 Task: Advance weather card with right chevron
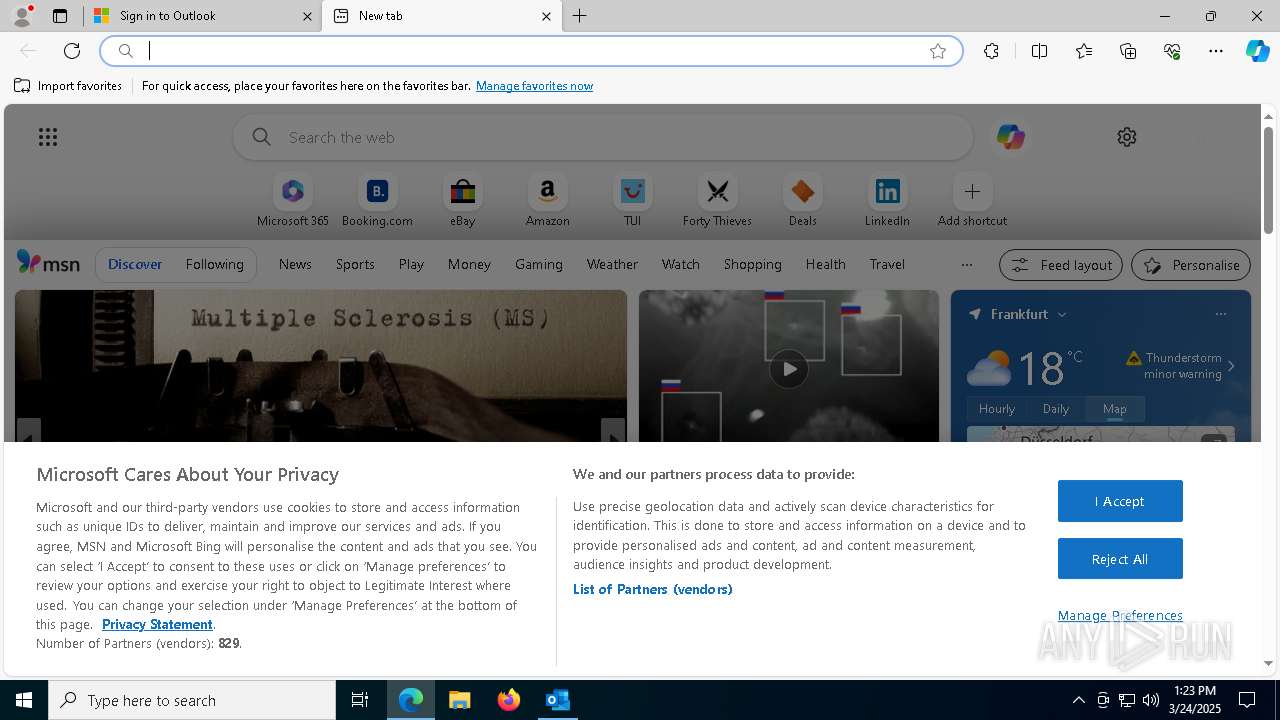1231,366
